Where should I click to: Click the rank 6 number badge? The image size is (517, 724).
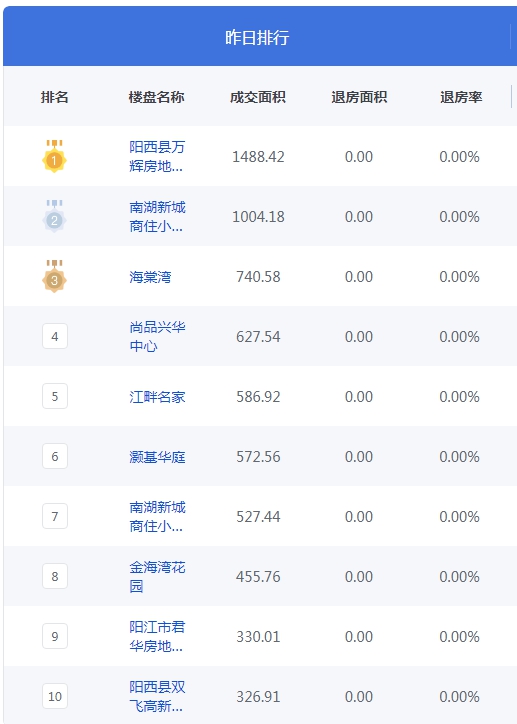point(55,456)
